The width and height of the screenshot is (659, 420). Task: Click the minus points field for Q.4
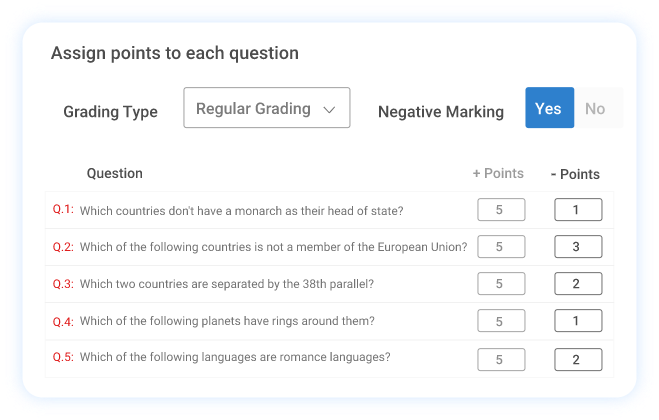click(x=578, y=321)
